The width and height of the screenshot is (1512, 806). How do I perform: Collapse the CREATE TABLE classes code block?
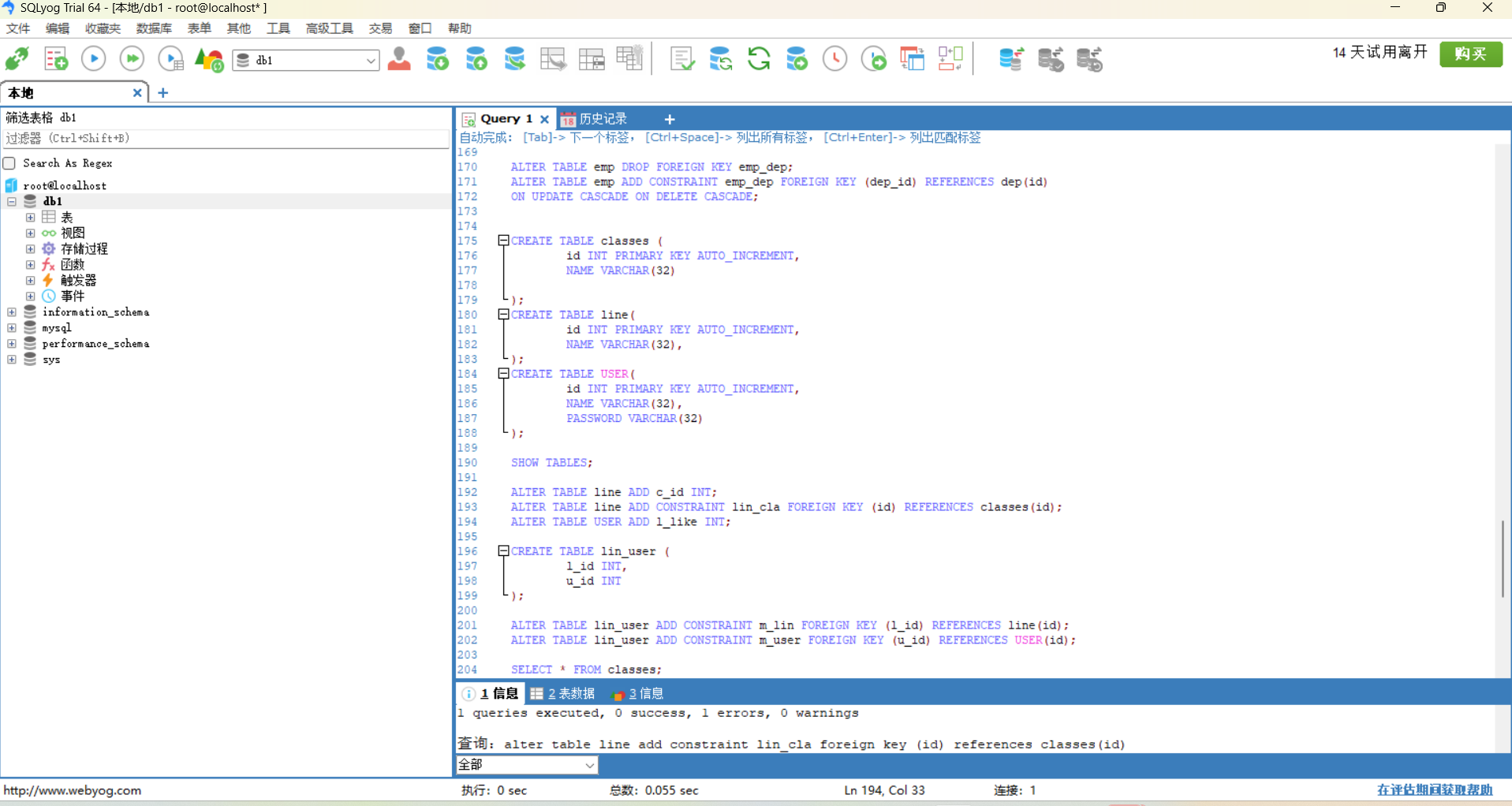coord(503,241)
